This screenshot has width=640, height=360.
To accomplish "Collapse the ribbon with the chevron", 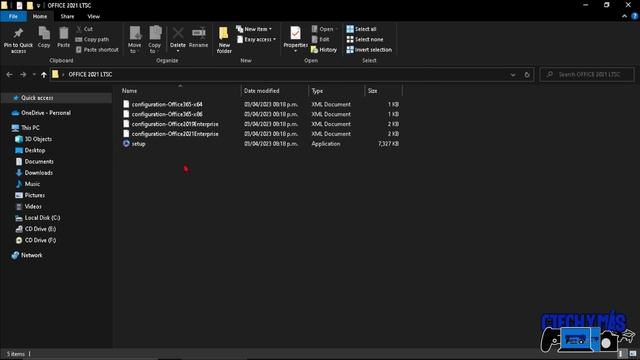I will coord(624,16).
